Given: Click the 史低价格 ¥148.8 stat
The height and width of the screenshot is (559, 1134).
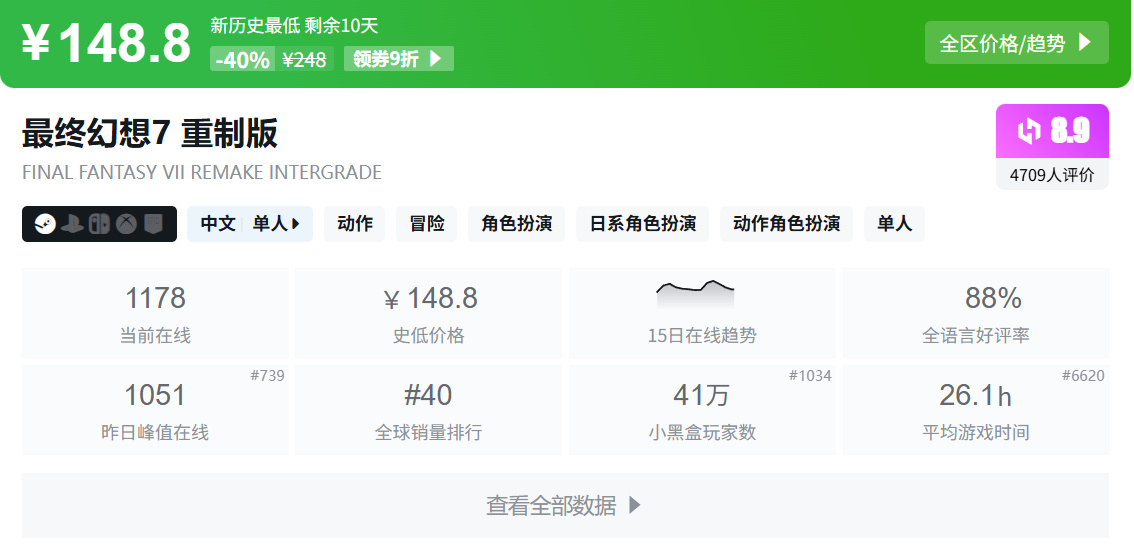Looking at the screenshot, I should [x=428, y=312].
